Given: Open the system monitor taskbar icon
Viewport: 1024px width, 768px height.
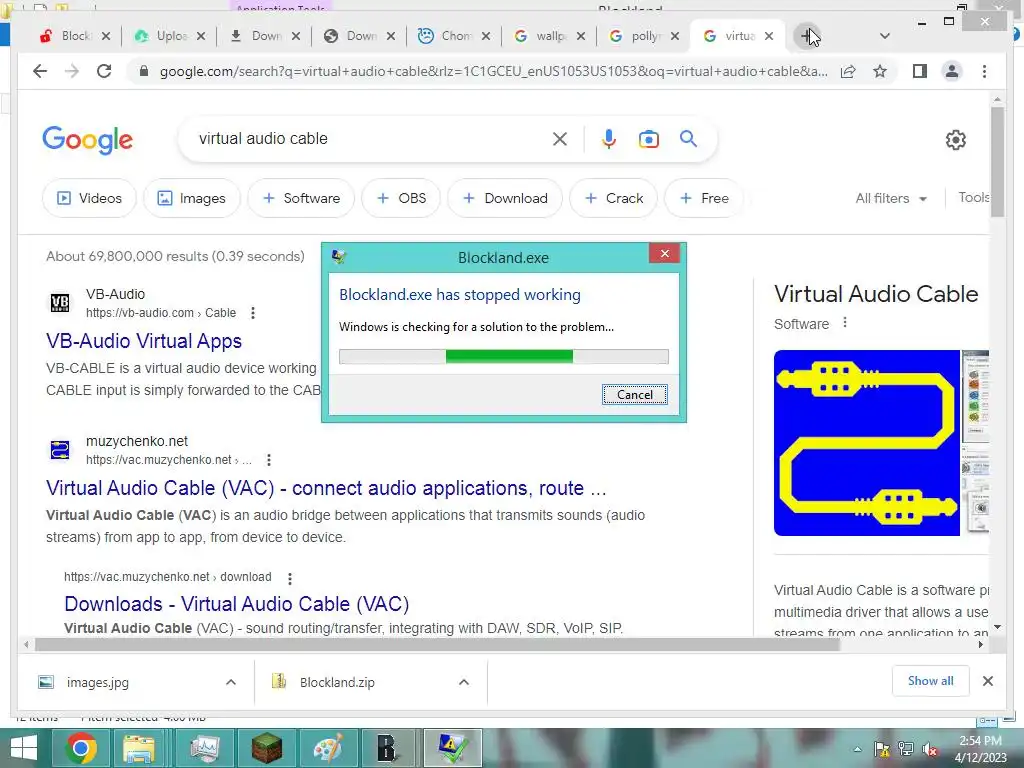Looking at the screenshot, I should [x=205, y=748].
